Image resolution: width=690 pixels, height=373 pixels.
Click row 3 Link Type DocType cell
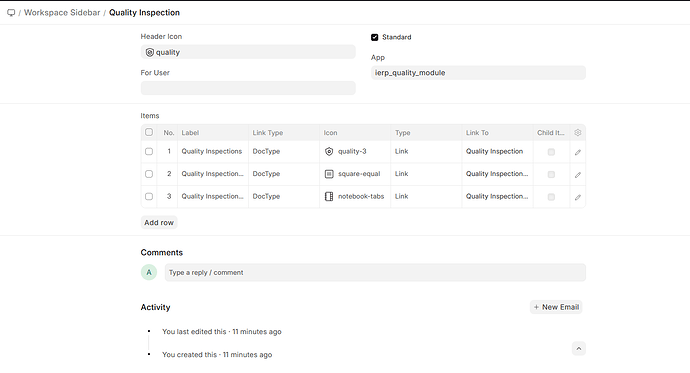(x=284, y=196)
